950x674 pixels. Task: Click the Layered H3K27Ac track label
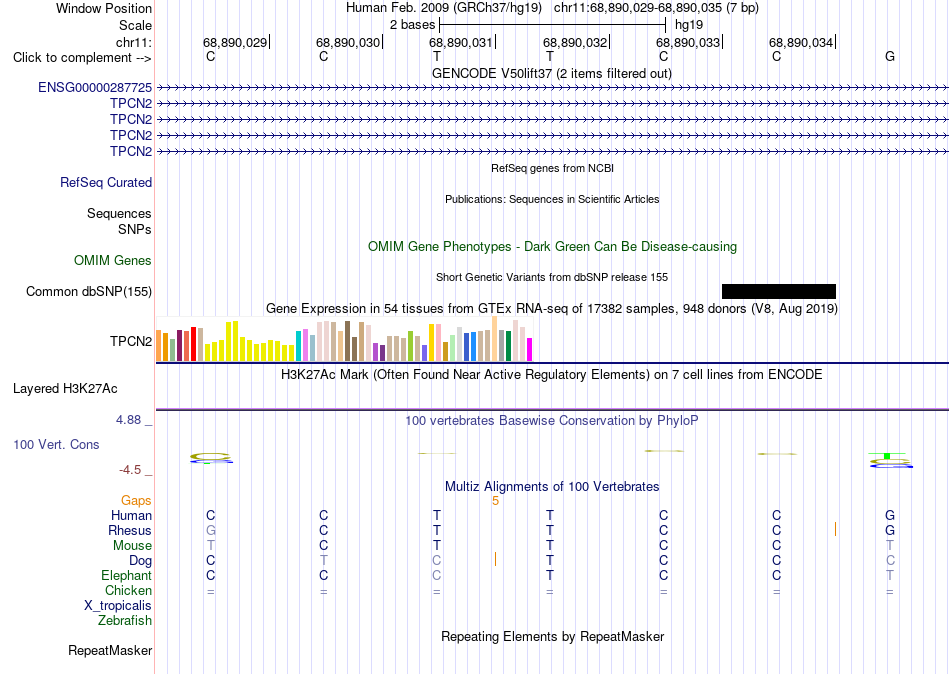point(65,389)
